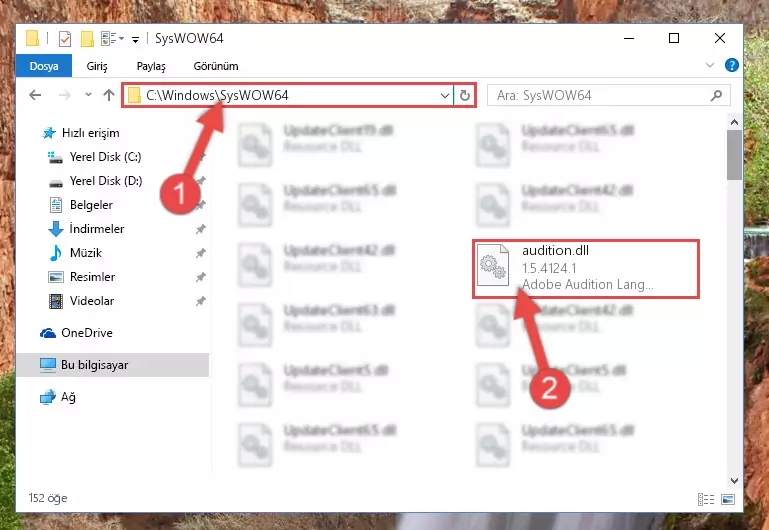The width and height of the screenshot is (769, 530).
Task: Open the view layout quick access dropdown
Action: [112, 38]
